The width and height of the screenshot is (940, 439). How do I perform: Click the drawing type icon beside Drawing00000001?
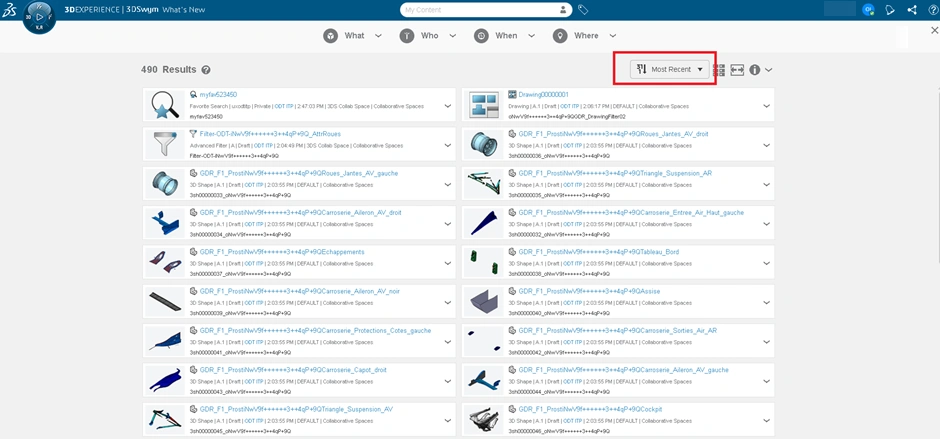pos(512,94)
